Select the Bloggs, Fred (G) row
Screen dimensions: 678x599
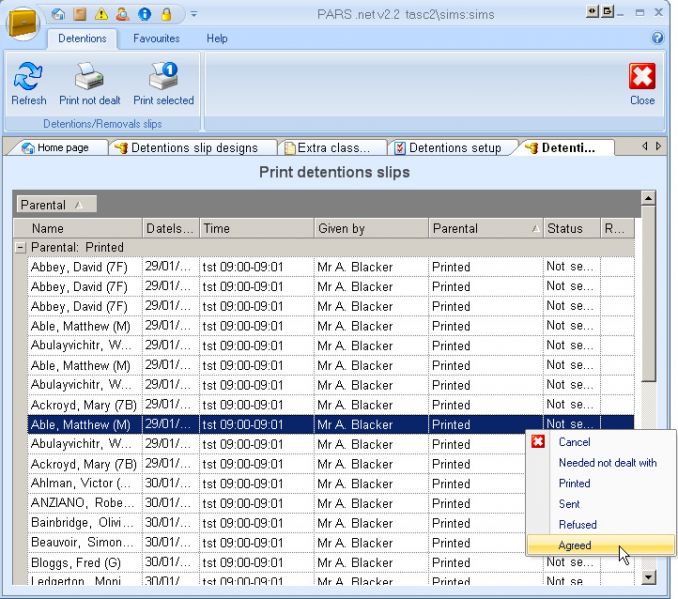point(331,562)
